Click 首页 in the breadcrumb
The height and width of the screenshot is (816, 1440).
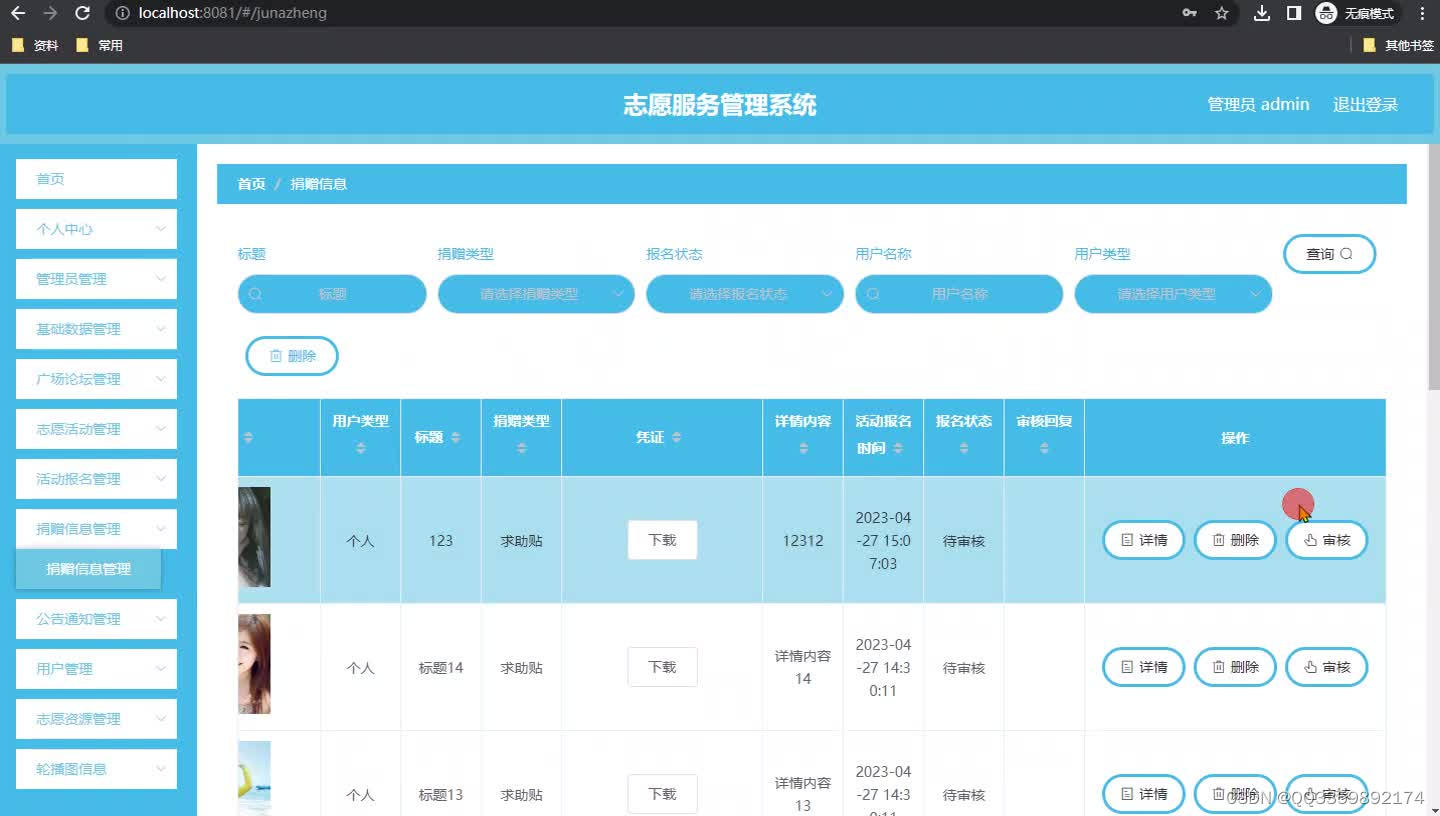click(x=251, y=184)
